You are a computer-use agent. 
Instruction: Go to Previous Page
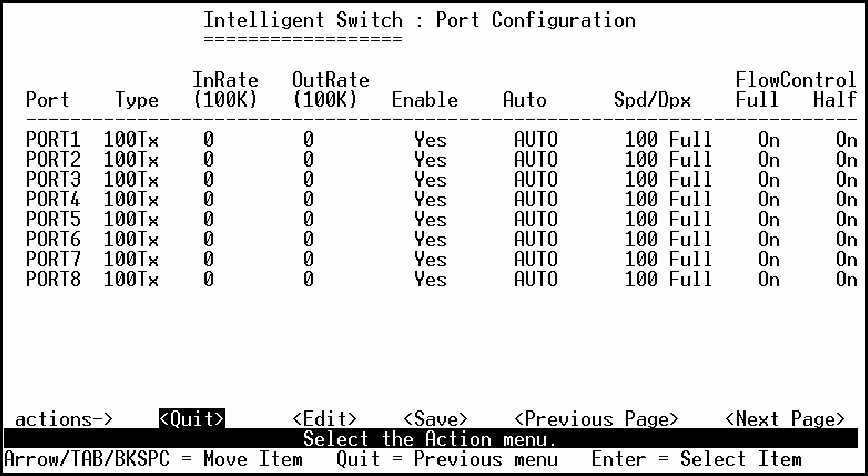596,419
